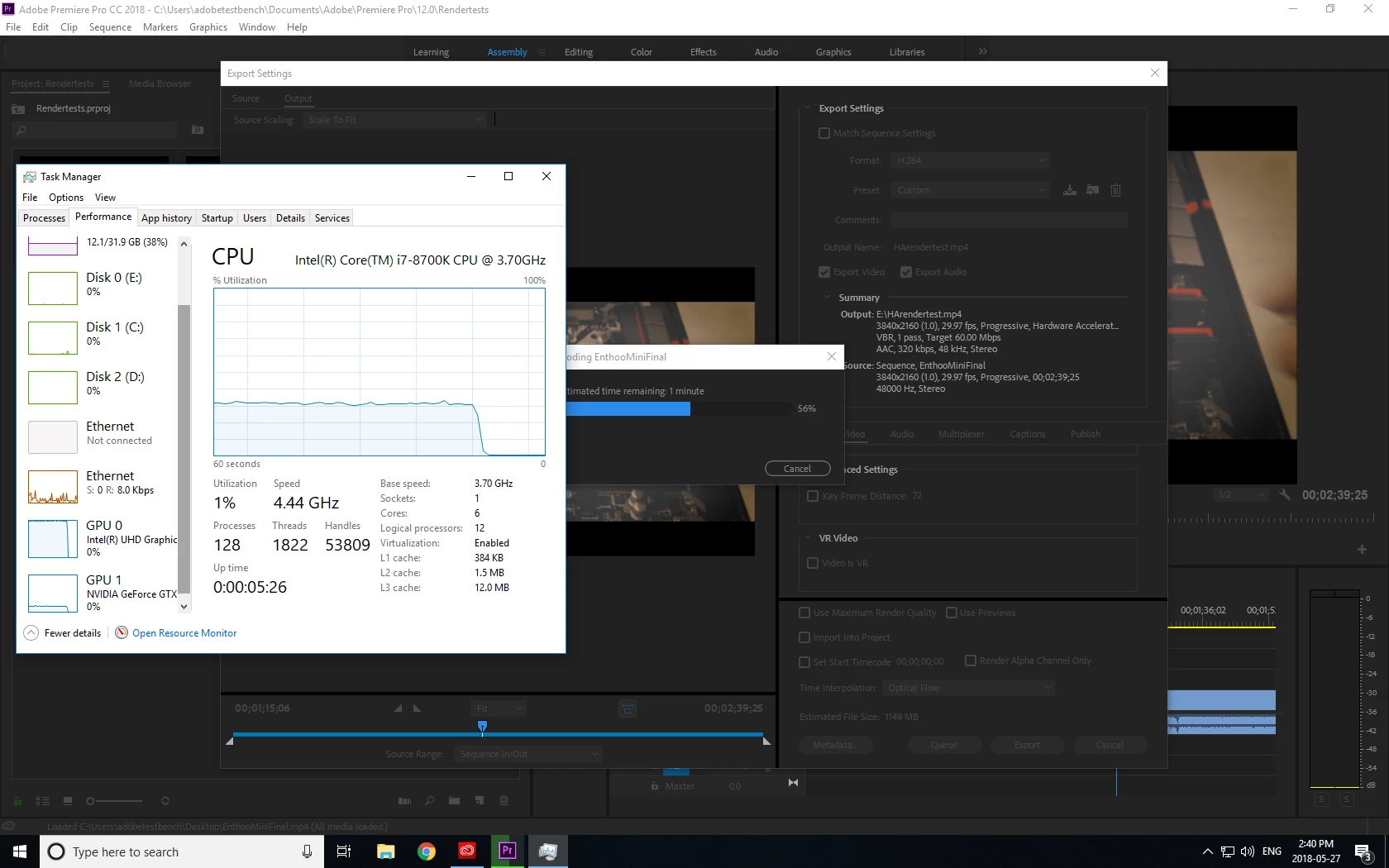This screenshot has height=868, width=1389.
Task: Open the App history tab in Task Manager
Action: point(166,218)
